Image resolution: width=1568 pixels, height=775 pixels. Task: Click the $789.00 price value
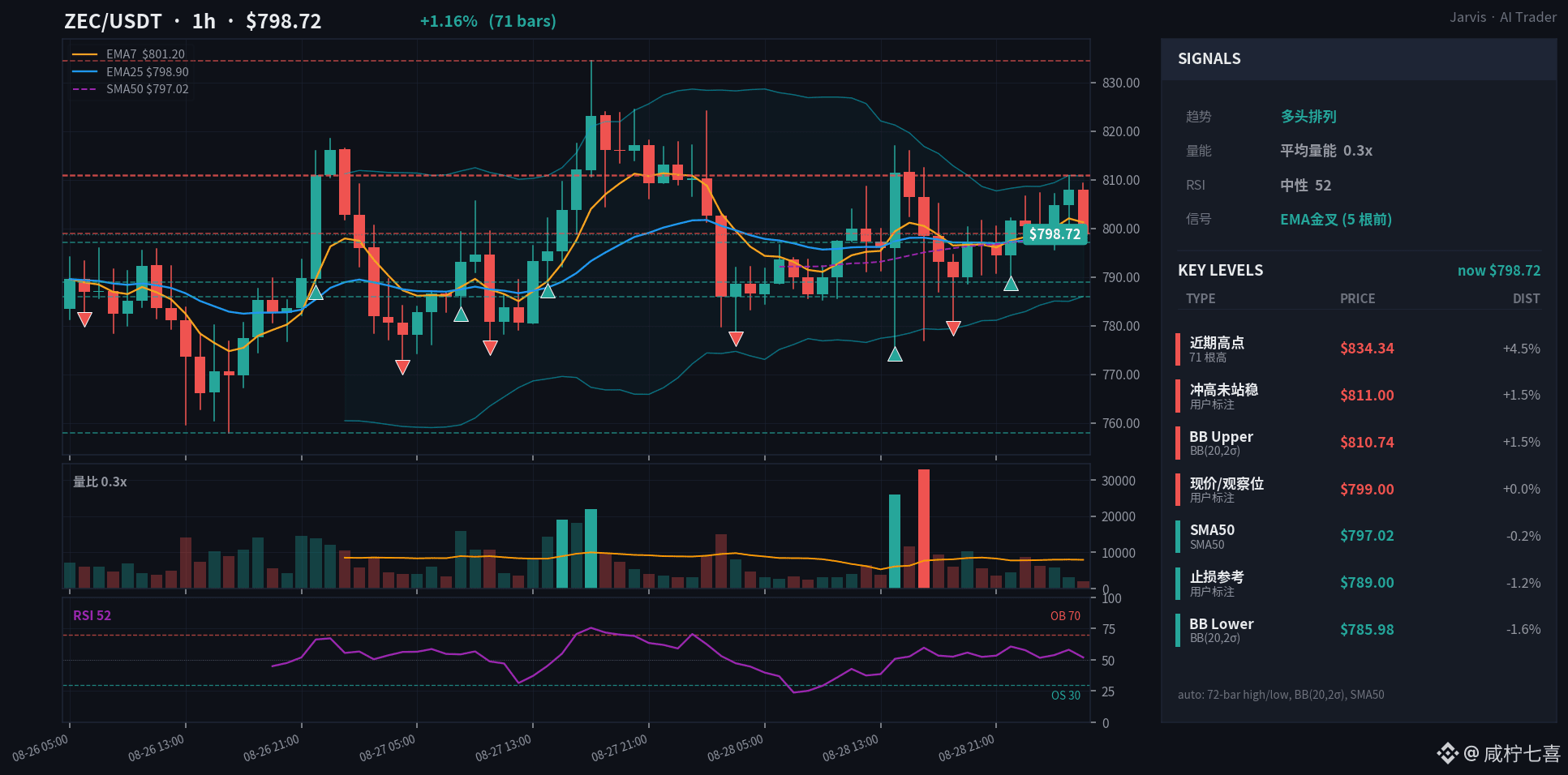coord(1367,583)
